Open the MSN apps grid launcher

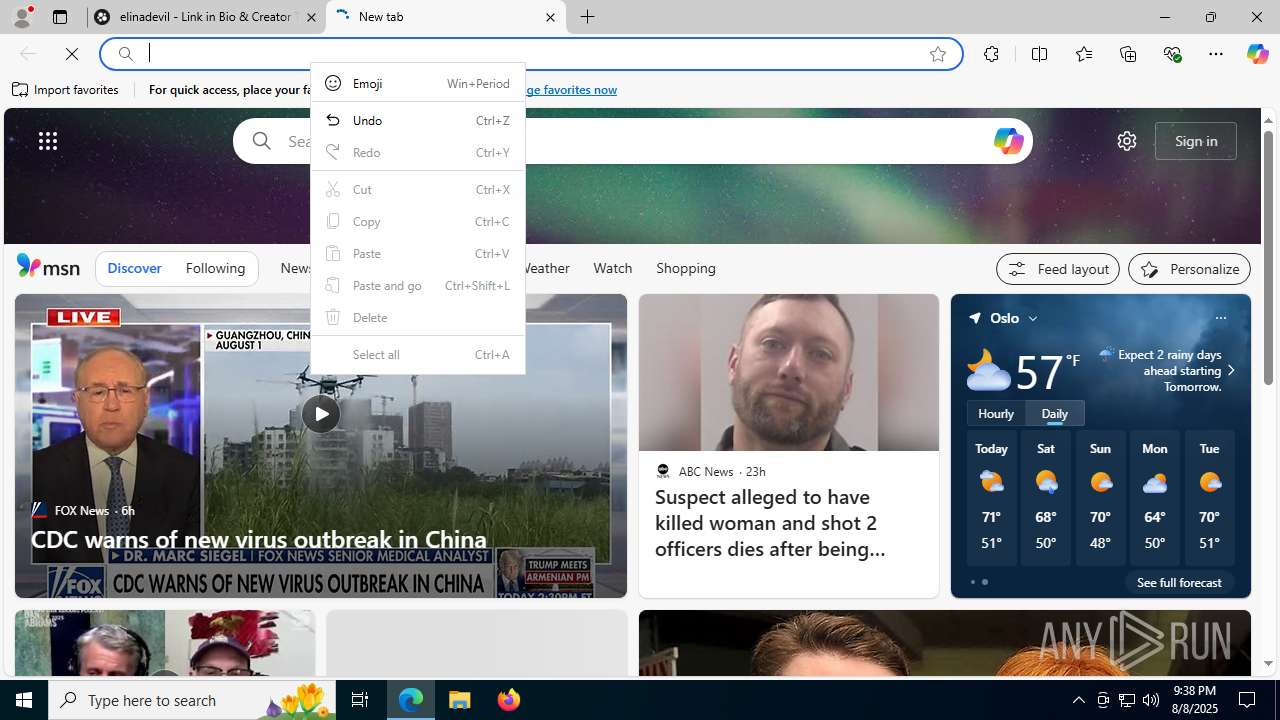point(48,141)
